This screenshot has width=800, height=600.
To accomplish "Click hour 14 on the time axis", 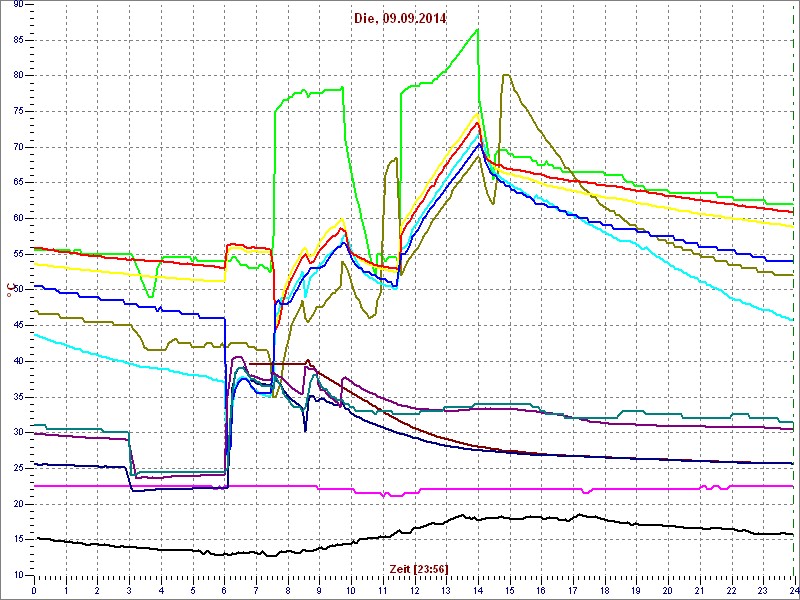I will (x=477, y=590).
